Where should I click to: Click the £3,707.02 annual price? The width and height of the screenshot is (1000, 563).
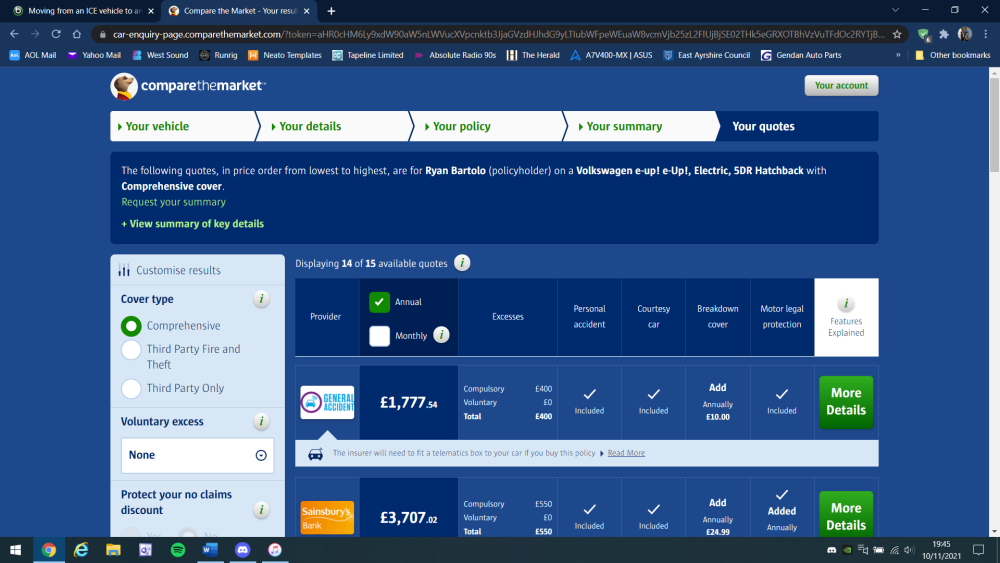[409, 518]
